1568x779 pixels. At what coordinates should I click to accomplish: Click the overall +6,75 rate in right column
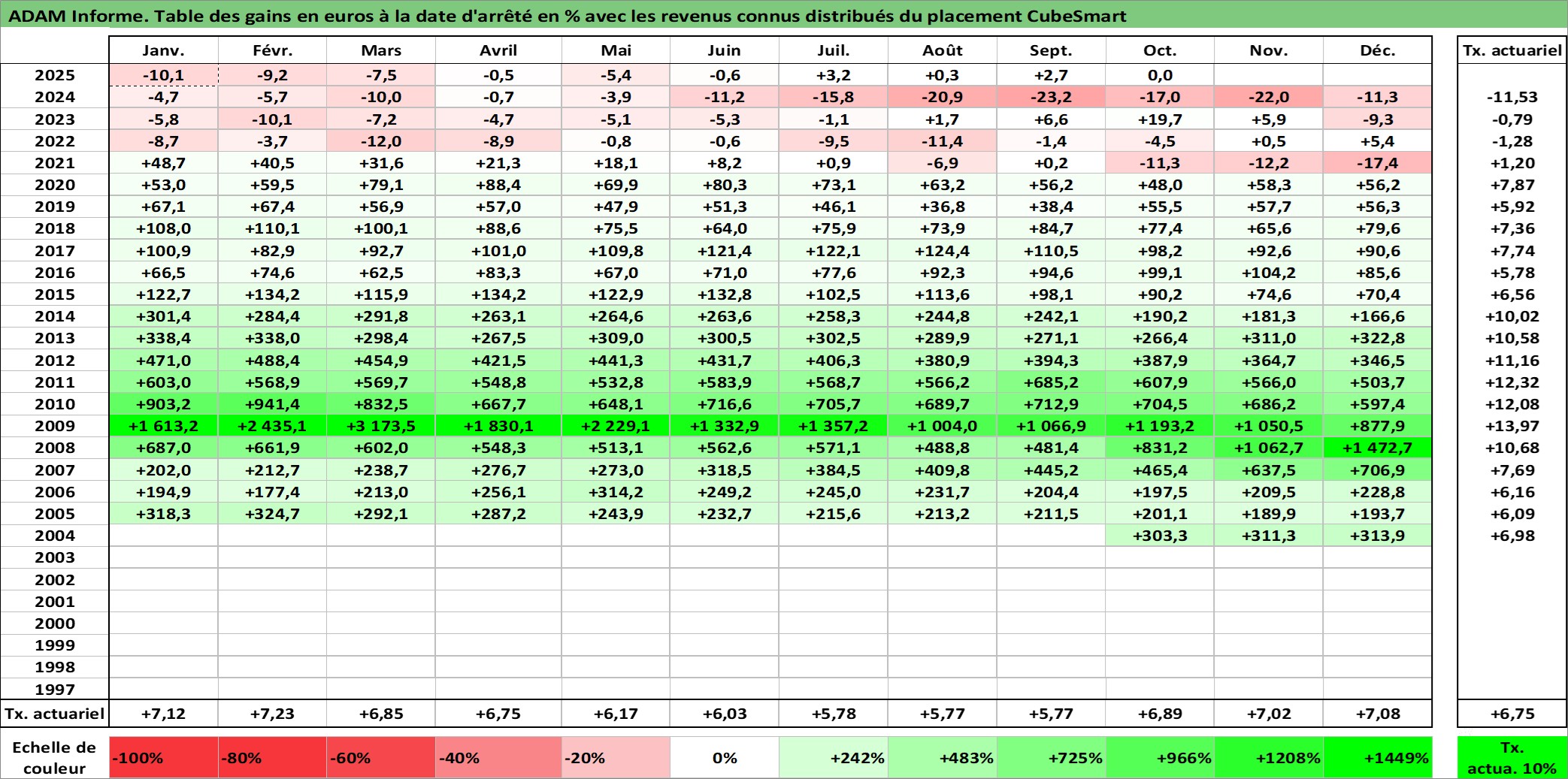tap(1512, 714)
